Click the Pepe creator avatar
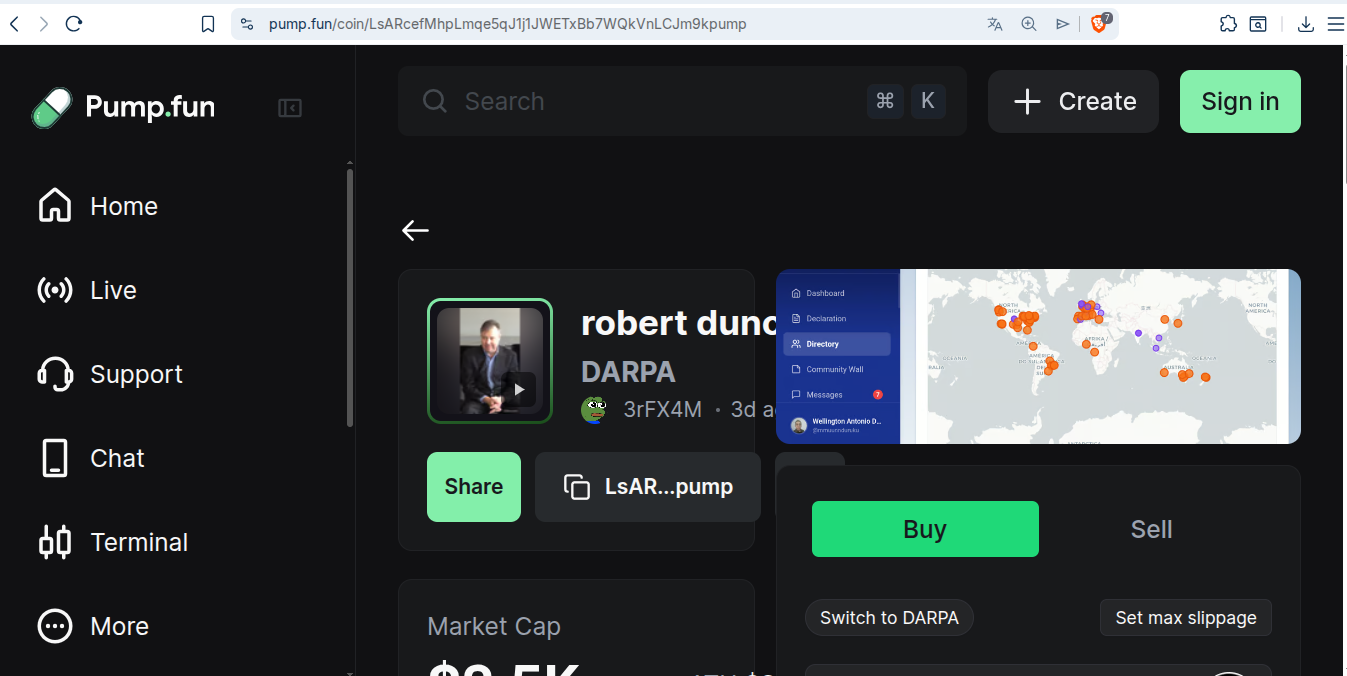This screenshot has height=676, width=1347. coord(594,409)
